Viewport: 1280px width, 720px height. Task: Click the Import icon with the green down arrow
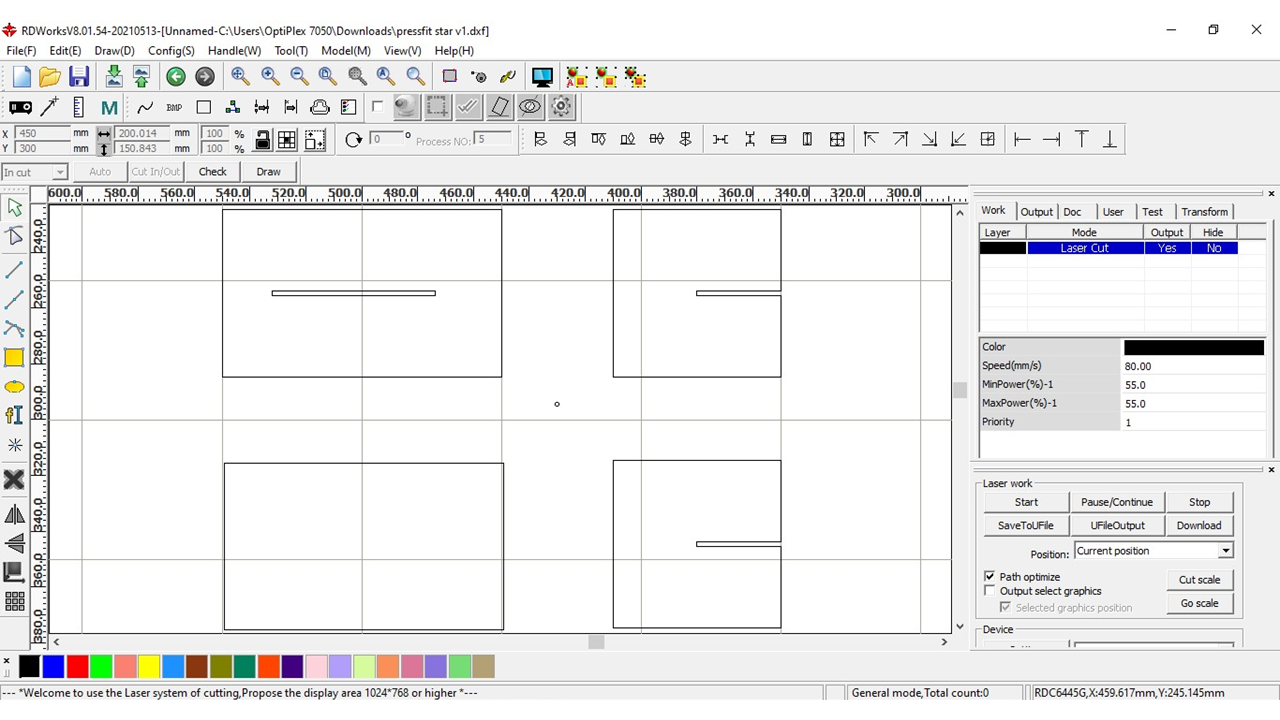point(114,77)
